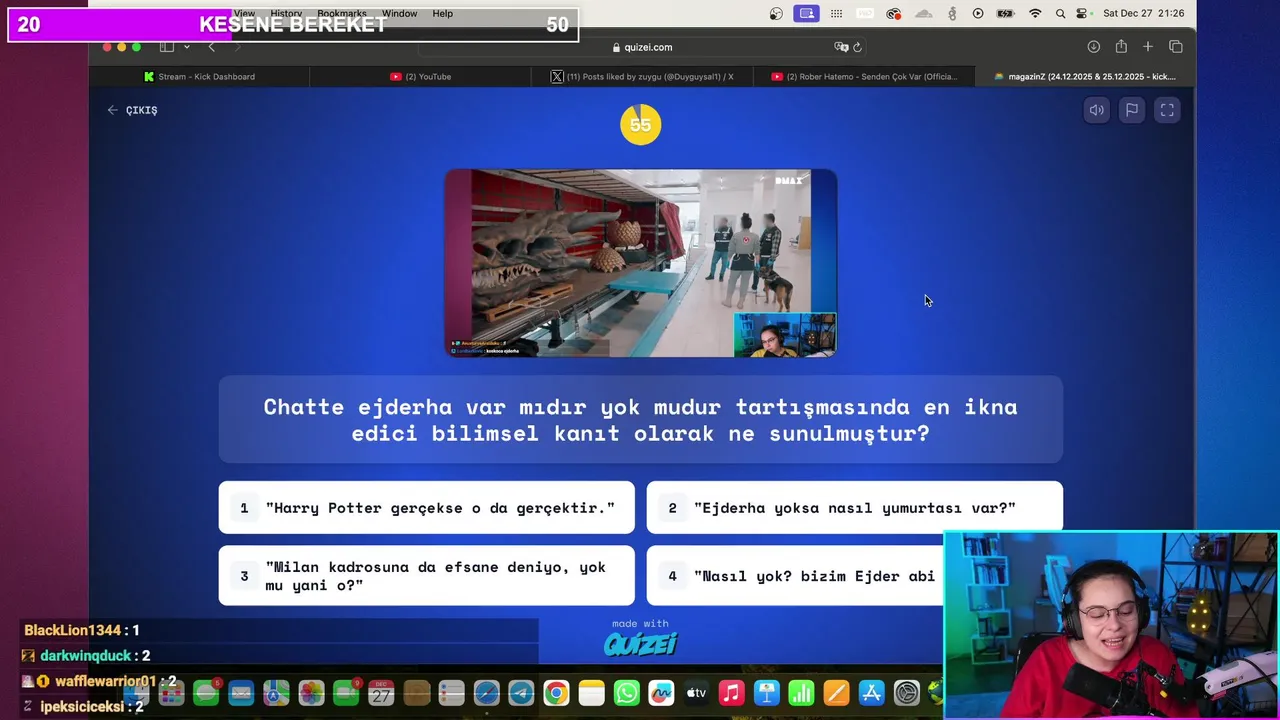Reload the page with refresh icon
This screenshot has width=1280, height=720.
[857, 47]
